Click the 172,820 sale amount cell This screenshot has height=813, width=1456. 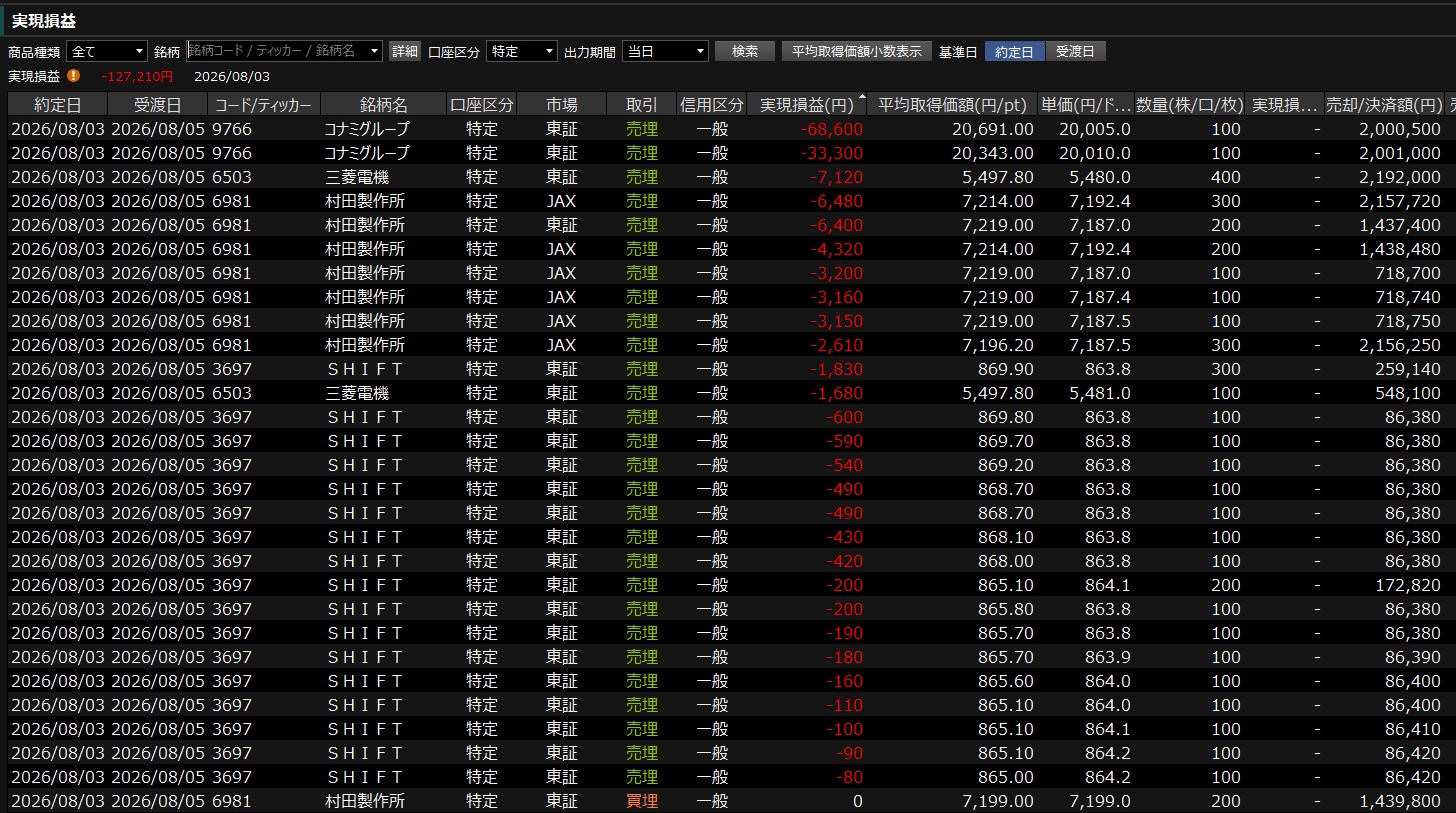(x=1406, y=585)
